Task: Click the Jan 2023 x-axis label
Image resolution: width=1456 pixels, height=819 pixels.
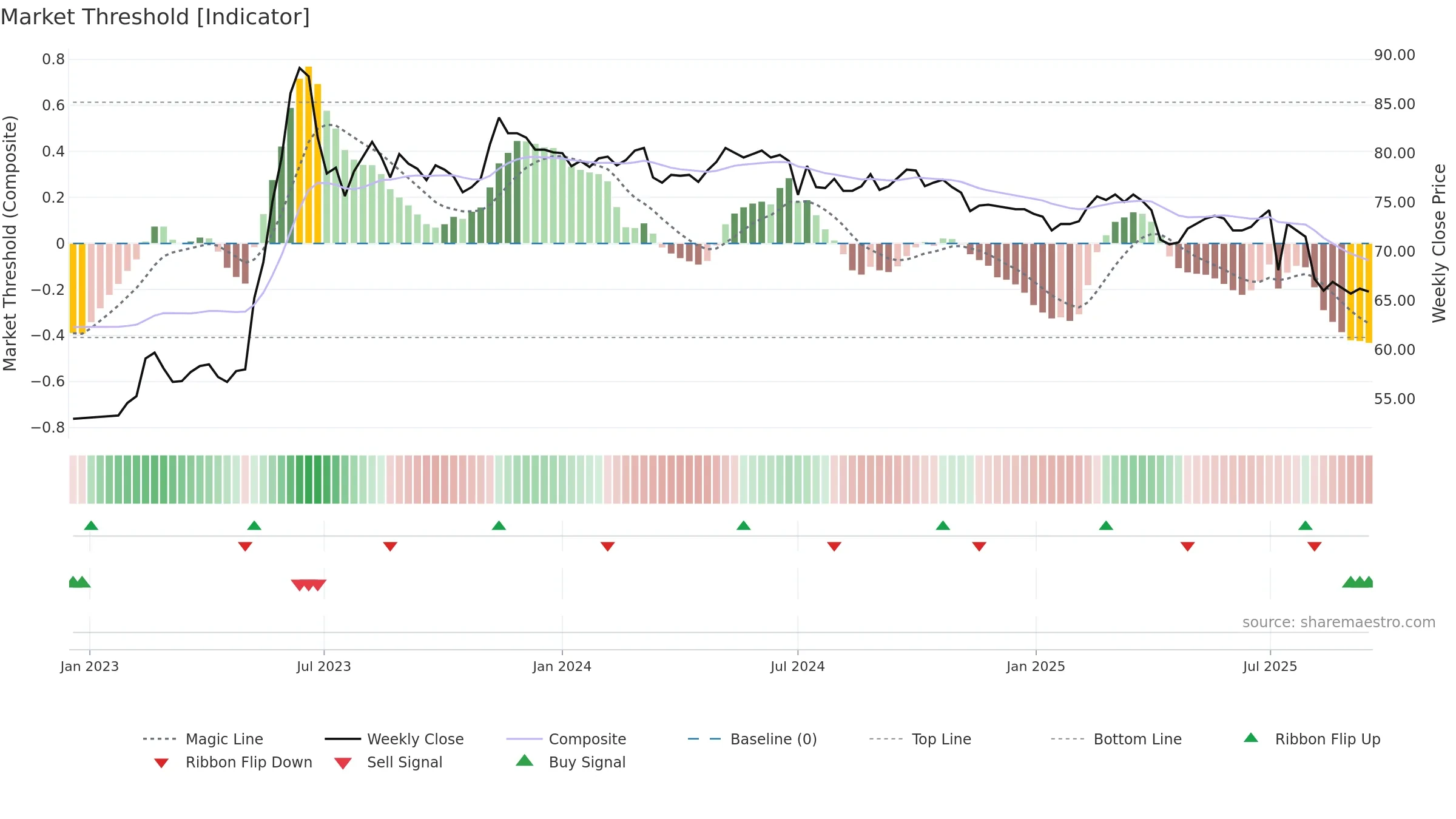Action: [90, 666]
